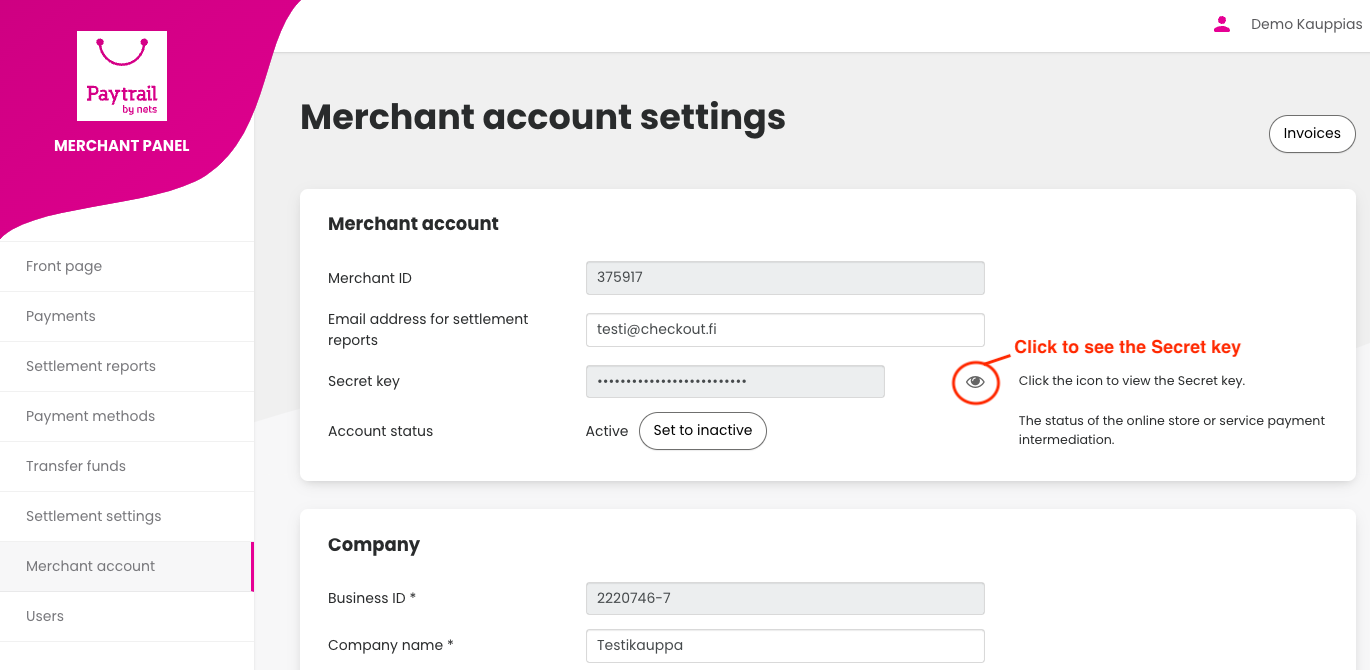Click the user profile icon

tap(1221, 24)
